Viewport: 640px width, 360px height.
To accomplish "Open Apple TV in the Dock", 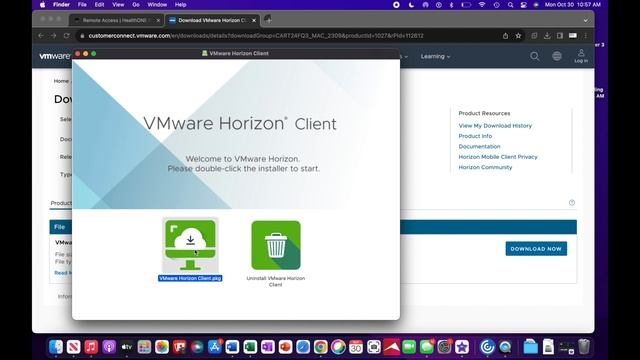I will pyautogui.click(x=127, y=347).
